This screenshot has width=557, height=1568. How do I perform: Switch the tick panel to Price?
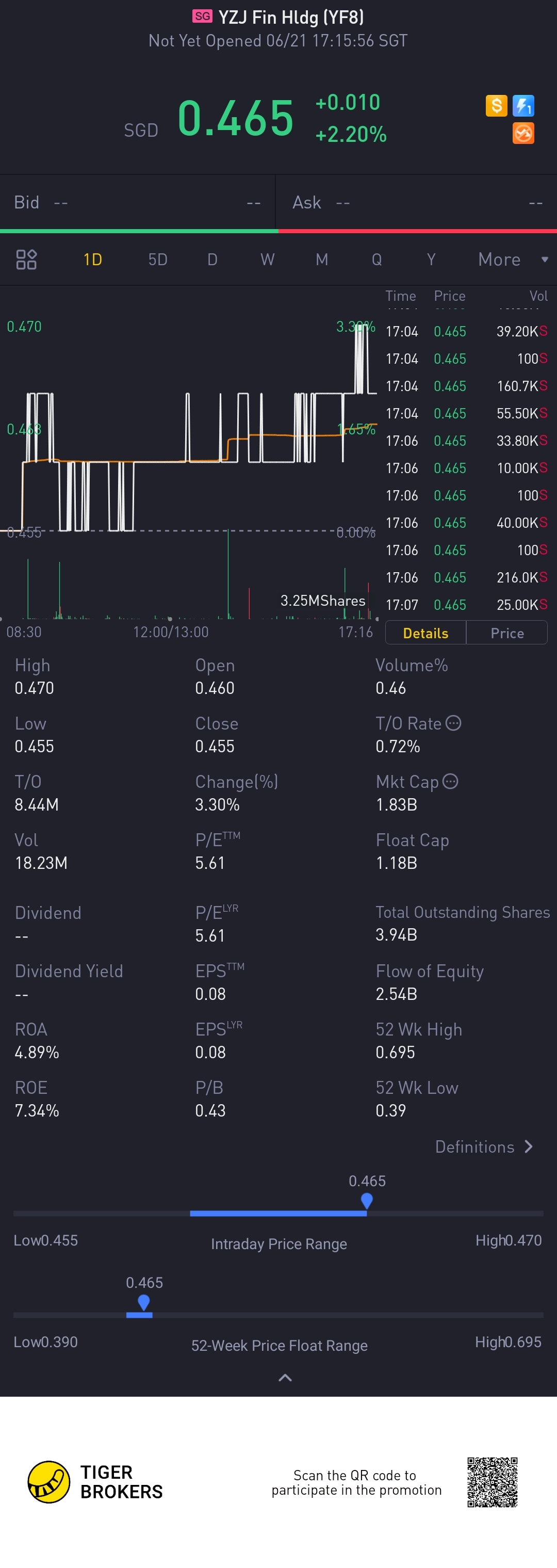507,633
